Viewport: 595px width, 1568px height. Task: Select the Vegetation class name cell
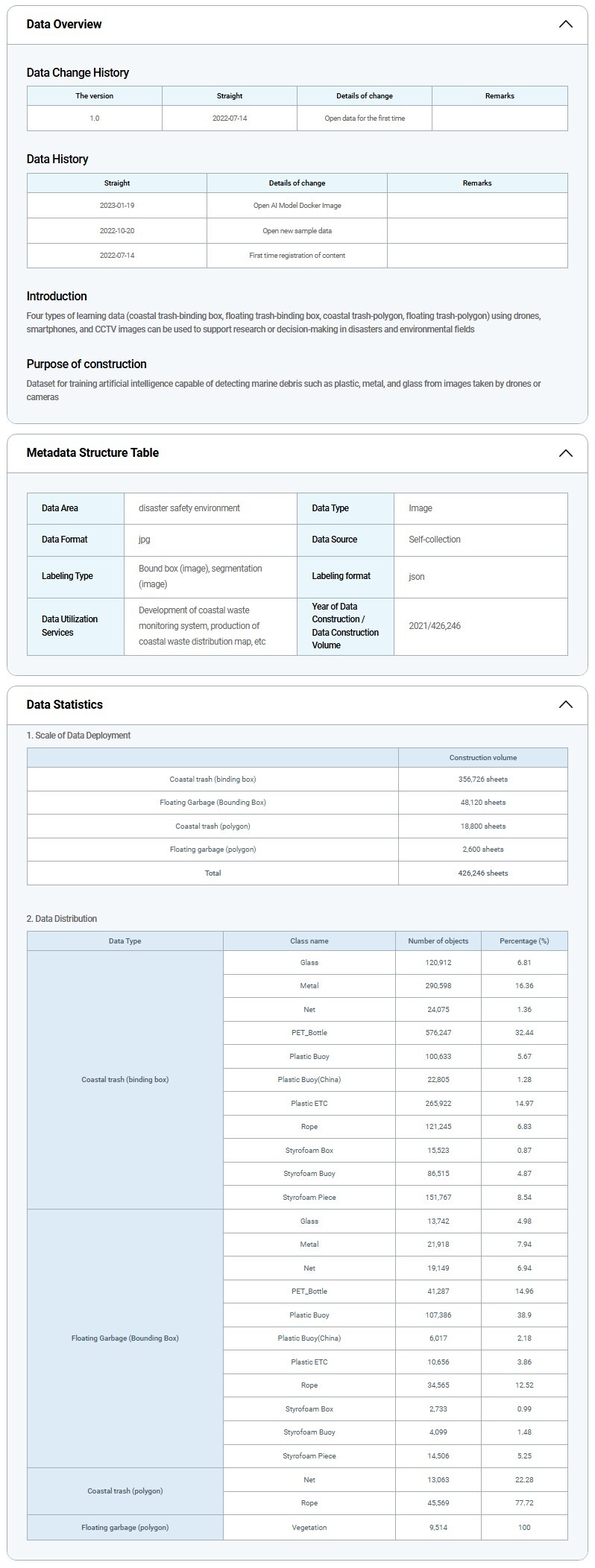point(309,1527)
